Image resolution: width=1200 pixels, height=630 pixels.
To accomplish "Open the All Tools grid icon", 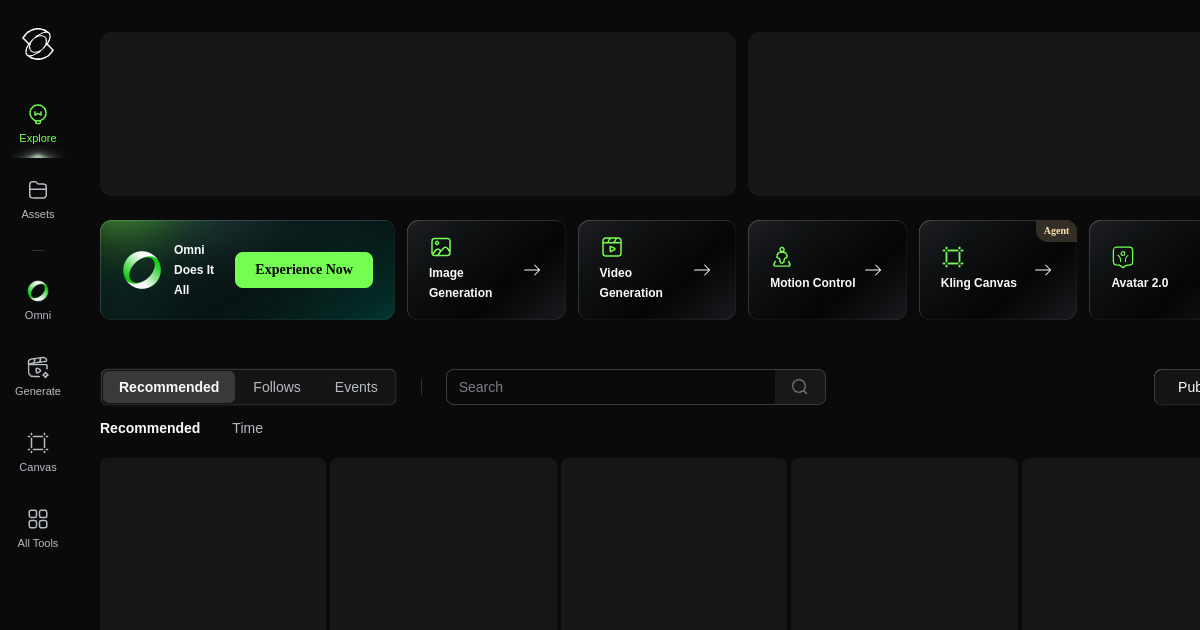I will [38, 519].
